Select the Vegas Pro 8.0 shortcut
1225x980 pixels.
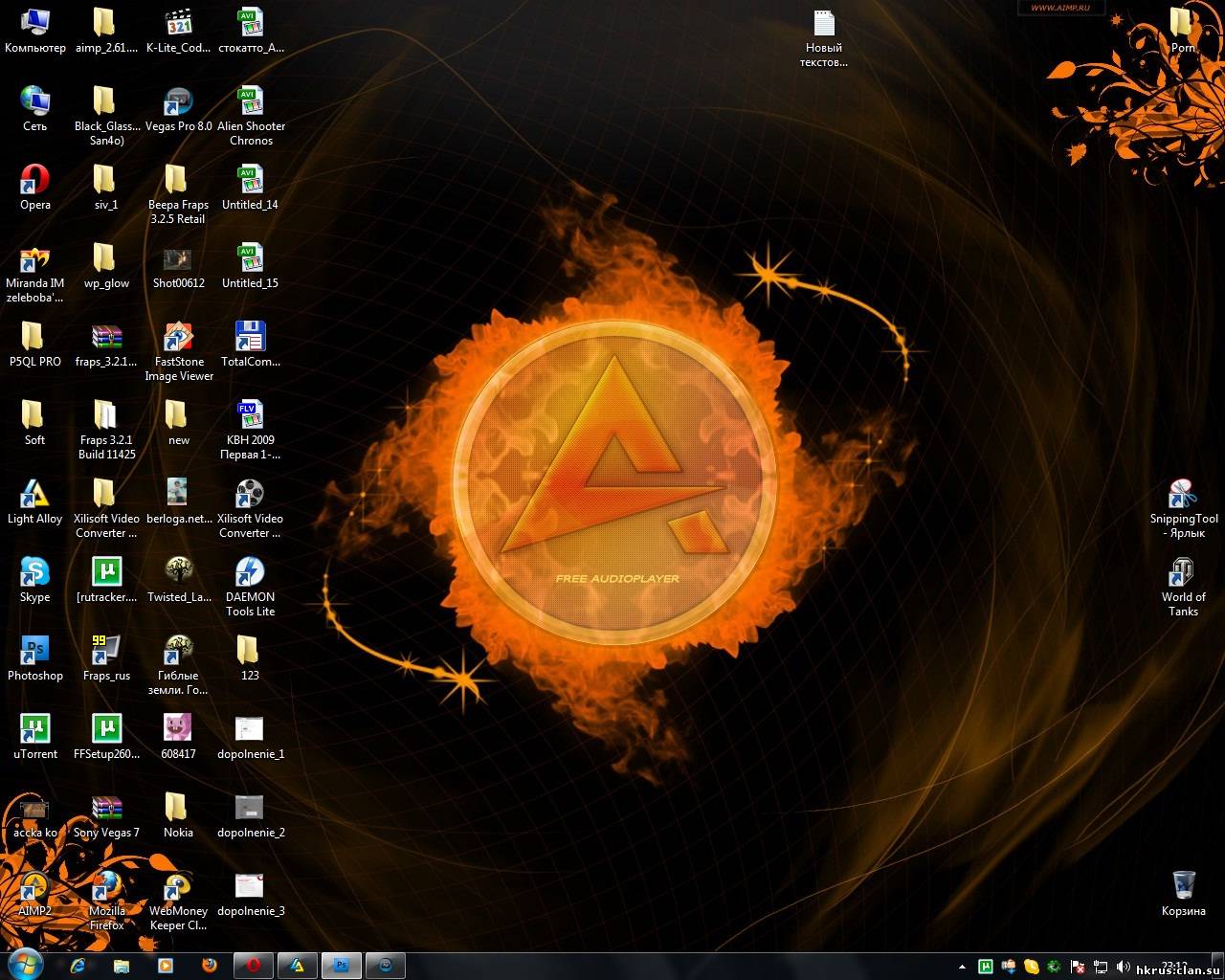point(178,102)
